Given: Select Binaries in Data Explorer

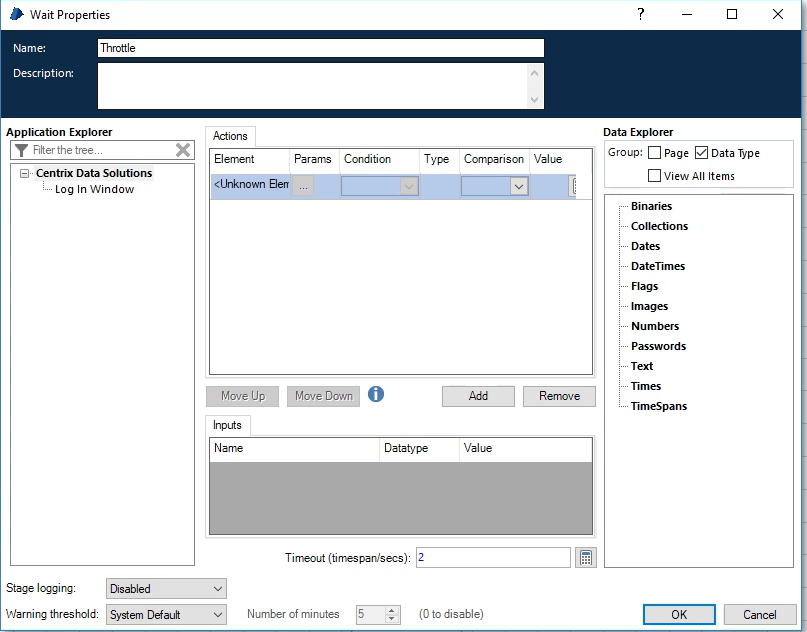Looking at the screenshot, I should [x=651, y=206].
